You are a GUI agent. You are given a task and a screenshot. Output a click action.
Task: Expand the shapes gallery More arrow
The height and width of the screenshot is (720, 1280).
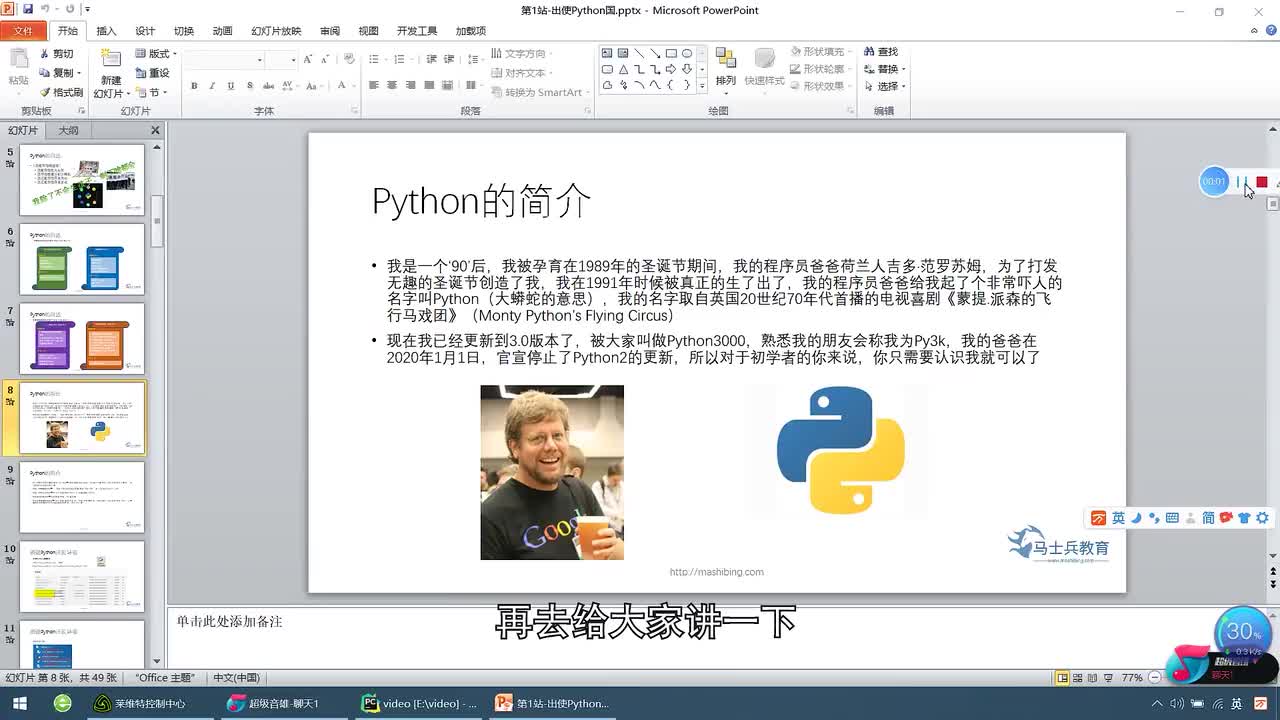click(x=702, y=86)
